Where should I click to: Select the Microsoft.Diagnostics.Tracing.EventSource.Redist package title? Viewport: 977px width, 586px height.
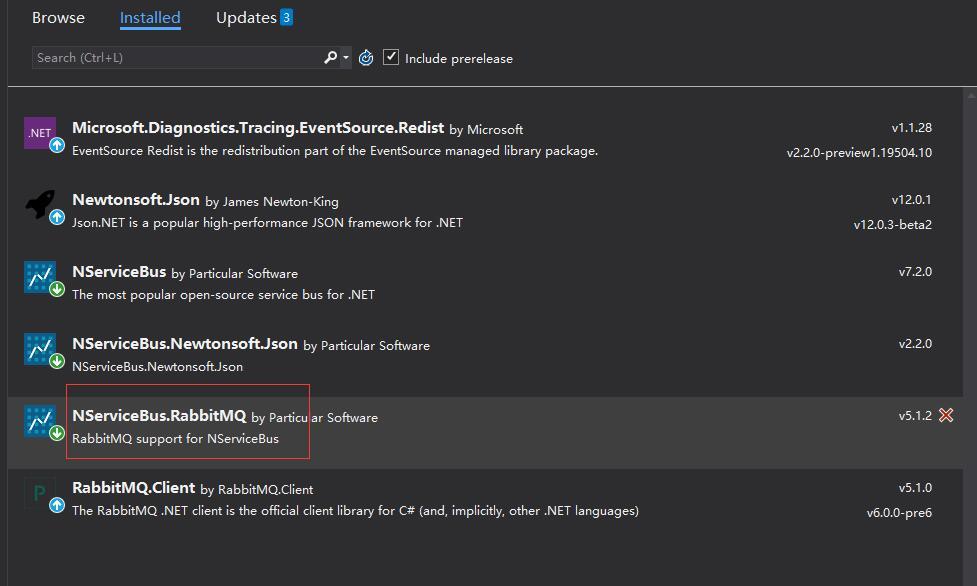click(x=258, y=128)
